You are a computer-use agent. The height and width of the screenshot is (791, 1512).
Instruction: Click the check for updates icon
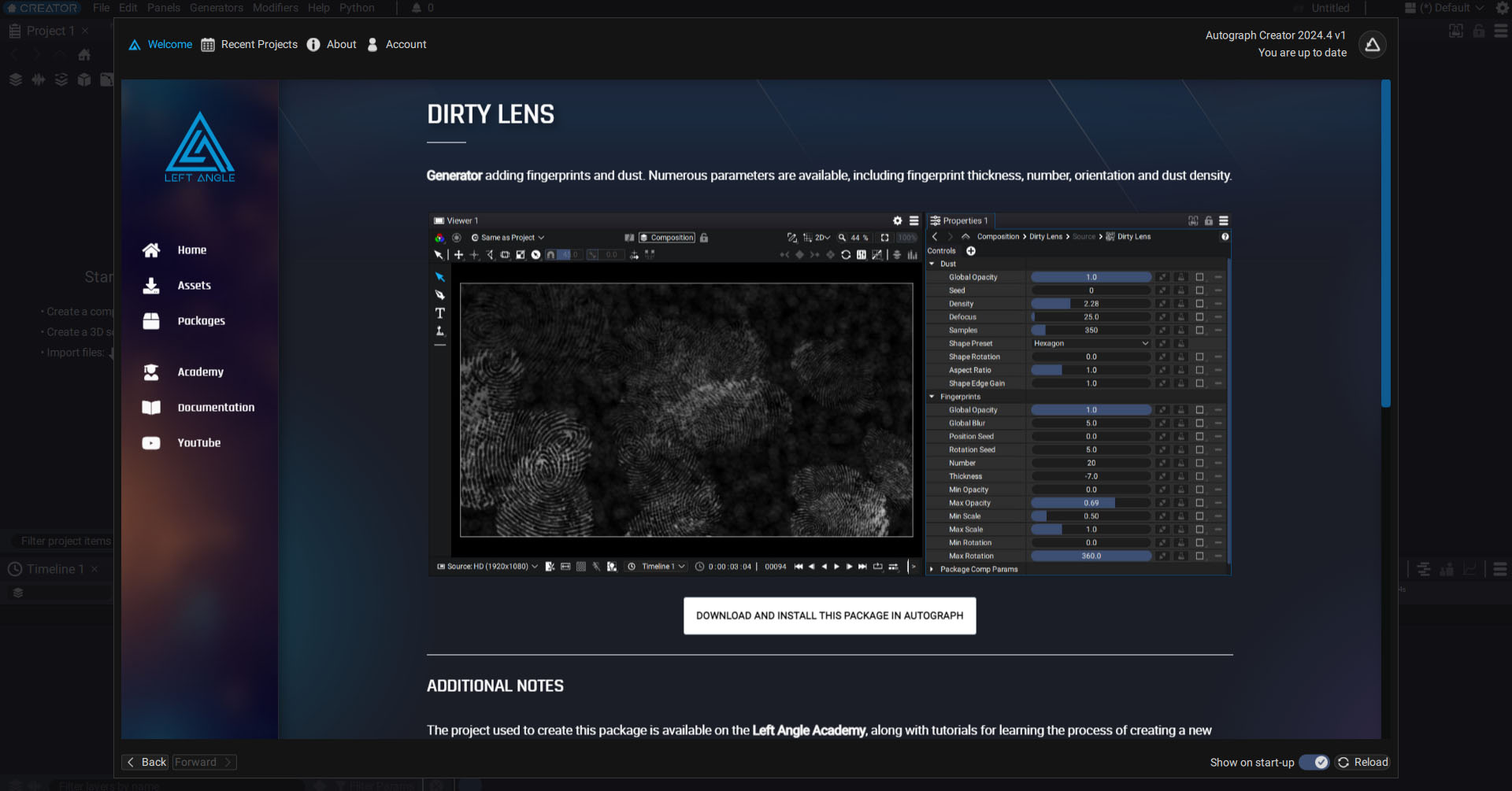coord(1373,45)
